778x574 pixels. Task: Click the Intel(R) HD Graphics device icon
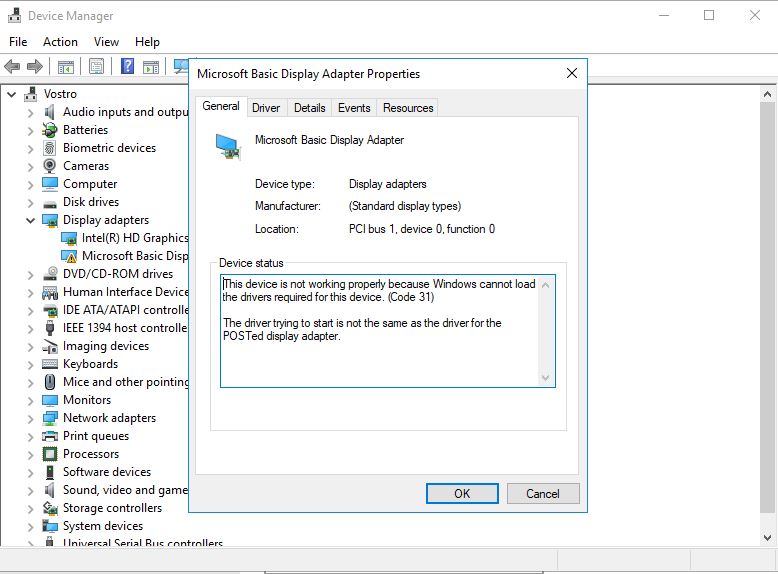(x=69, y=239)
